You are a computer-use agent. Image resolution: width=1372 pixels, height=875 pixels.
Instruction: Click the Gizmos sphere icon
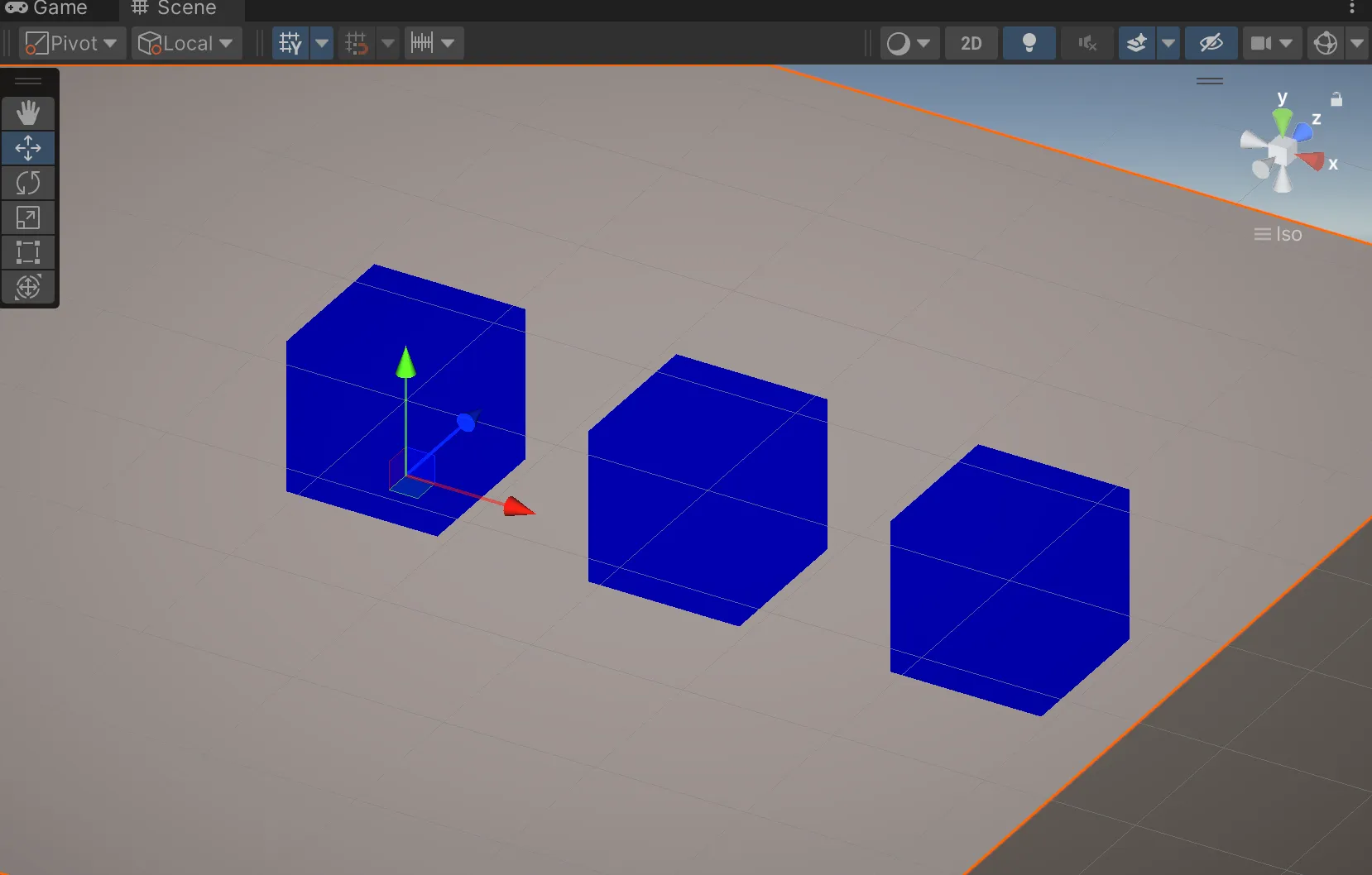1326,43
